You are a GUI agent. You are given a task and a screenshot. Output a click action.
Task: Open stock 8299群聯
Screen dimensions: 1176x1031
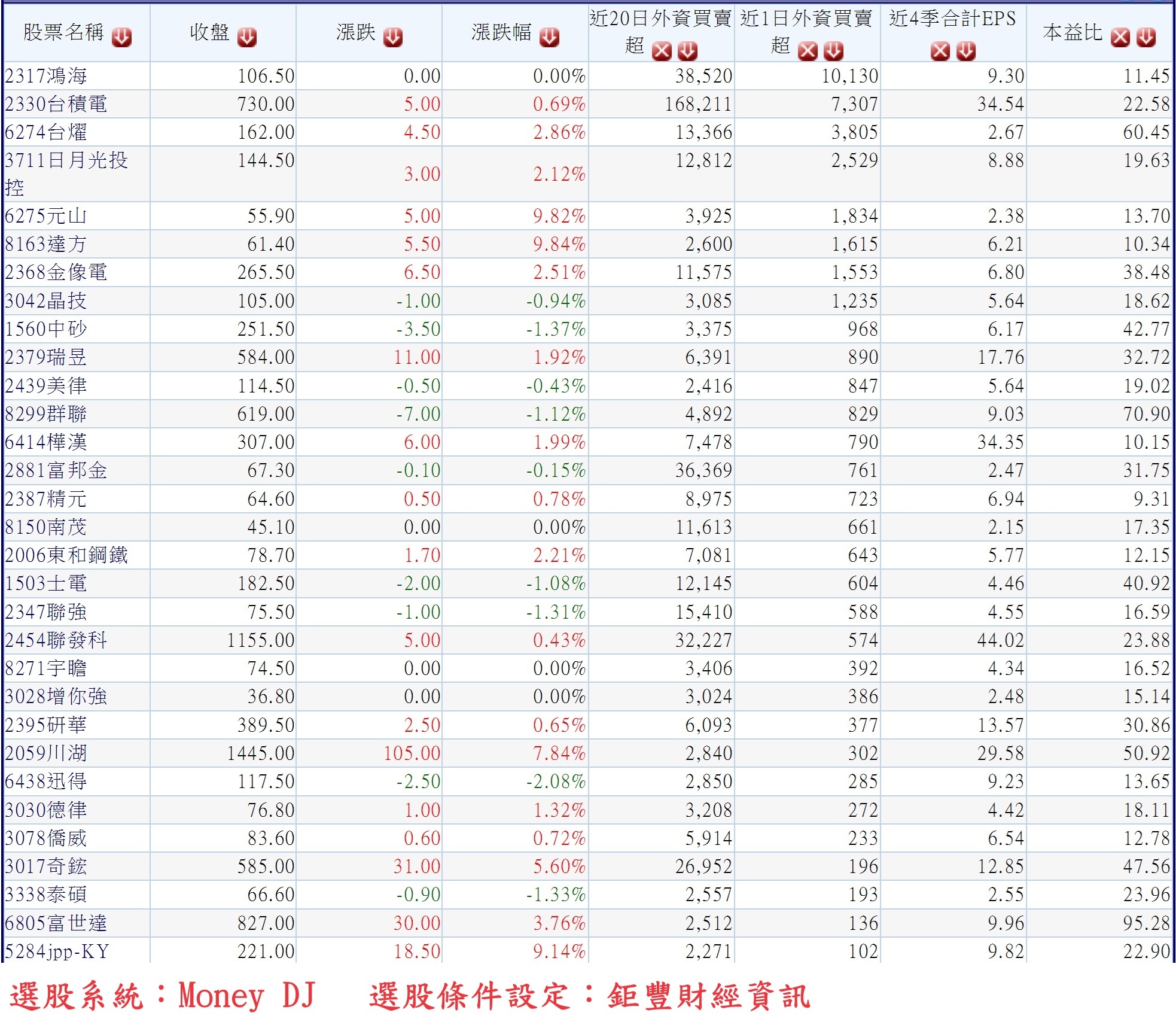(46, 414)
